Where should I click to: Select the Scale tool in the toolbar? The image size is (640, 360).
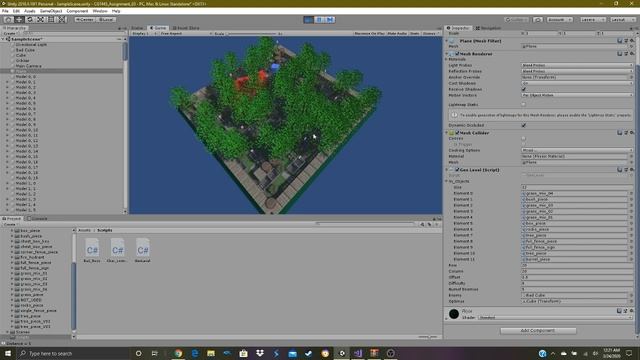(x=40, y=20)
